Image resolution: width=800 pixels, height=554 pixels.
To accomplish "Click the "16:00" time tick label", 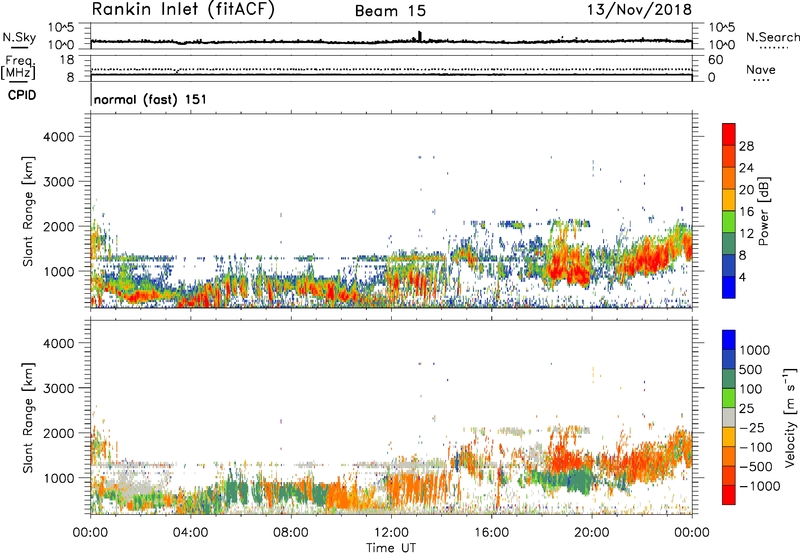I will point(491,533).
